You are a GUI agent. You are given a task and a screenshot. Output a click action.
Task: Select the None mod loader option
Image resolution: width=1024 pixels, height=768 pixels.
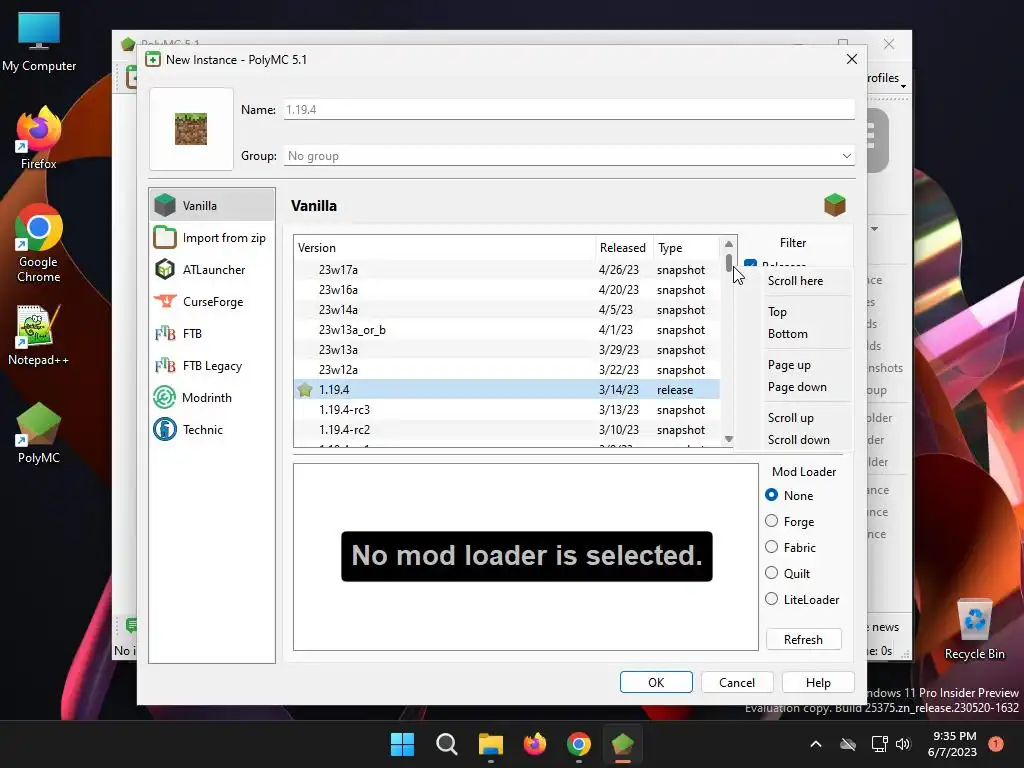(790, 495)
